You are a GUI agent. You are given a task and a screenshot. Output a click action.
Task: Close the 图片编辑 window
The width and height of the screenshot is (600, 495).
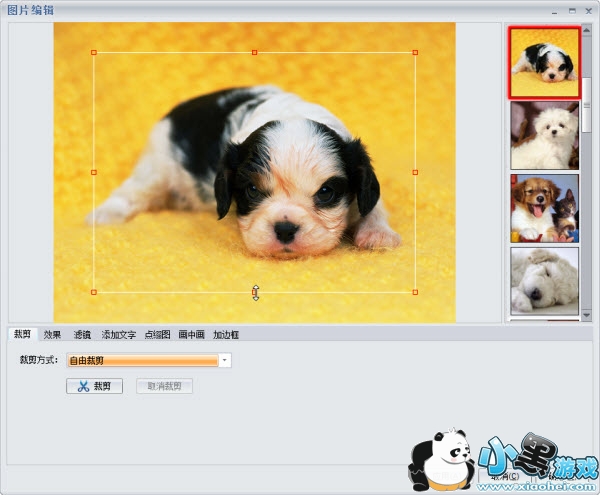[x=589, y=11]
